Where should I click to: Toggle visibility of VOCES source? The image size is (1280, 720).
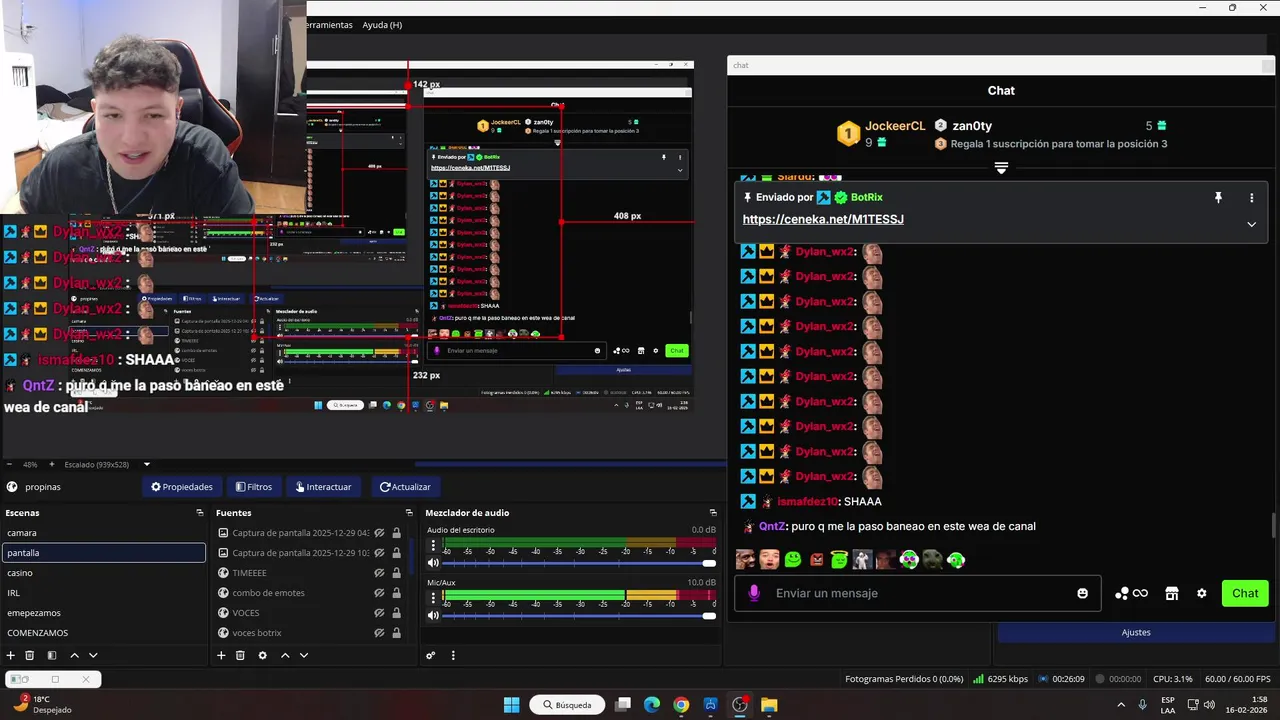coord(379,613)
